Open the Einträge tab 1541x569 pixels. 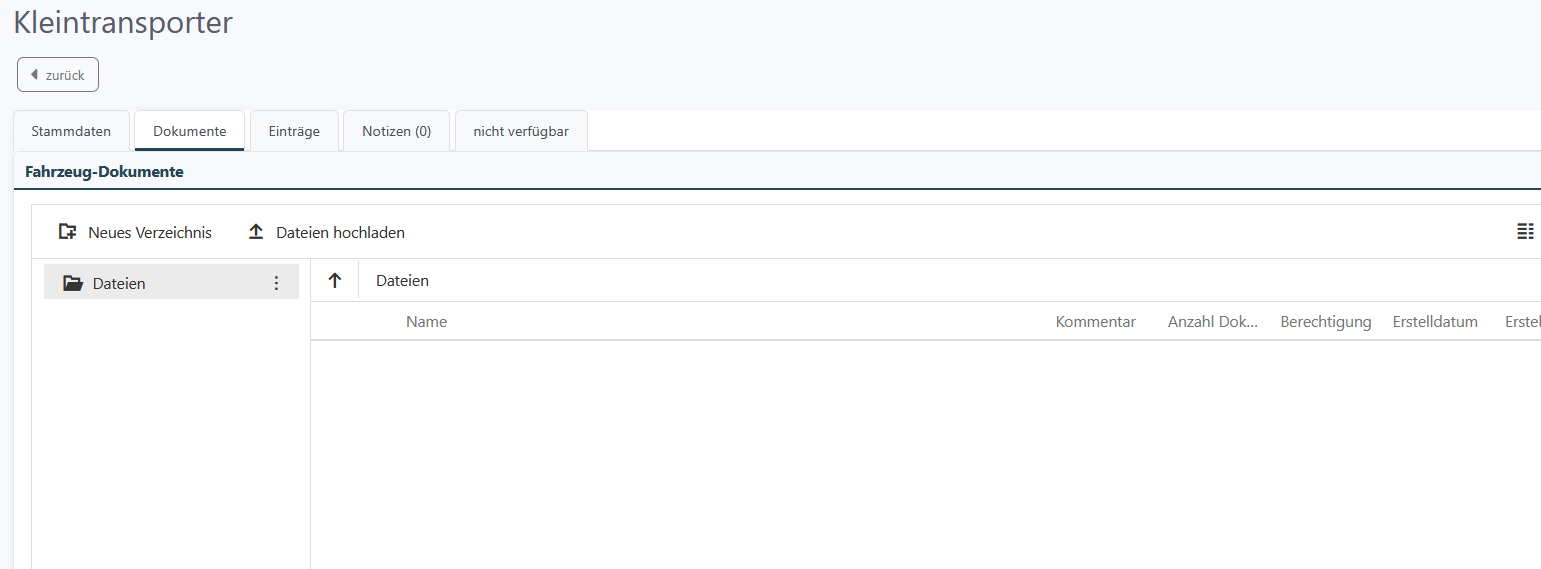pyautogui.click(x=294, y=131)
